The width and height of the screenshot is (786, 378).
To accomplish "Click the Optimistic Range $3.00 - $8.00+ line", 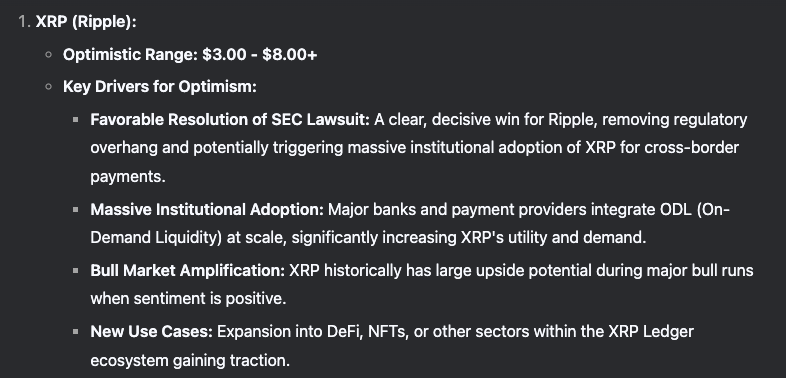I will pyautogui.click(x=190, y=55).
